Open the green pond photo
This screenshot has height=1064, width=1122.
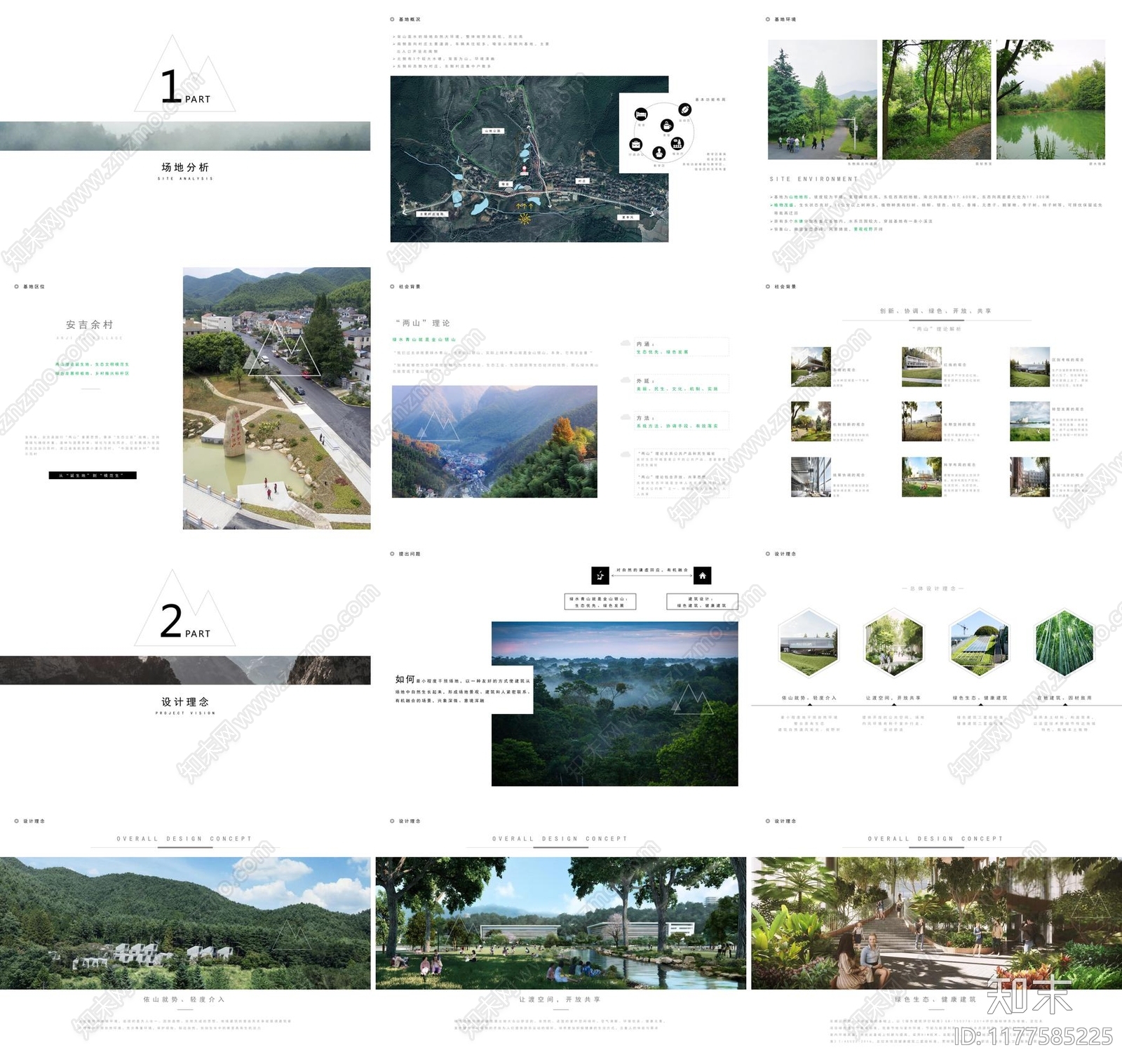coord(1051,100)
